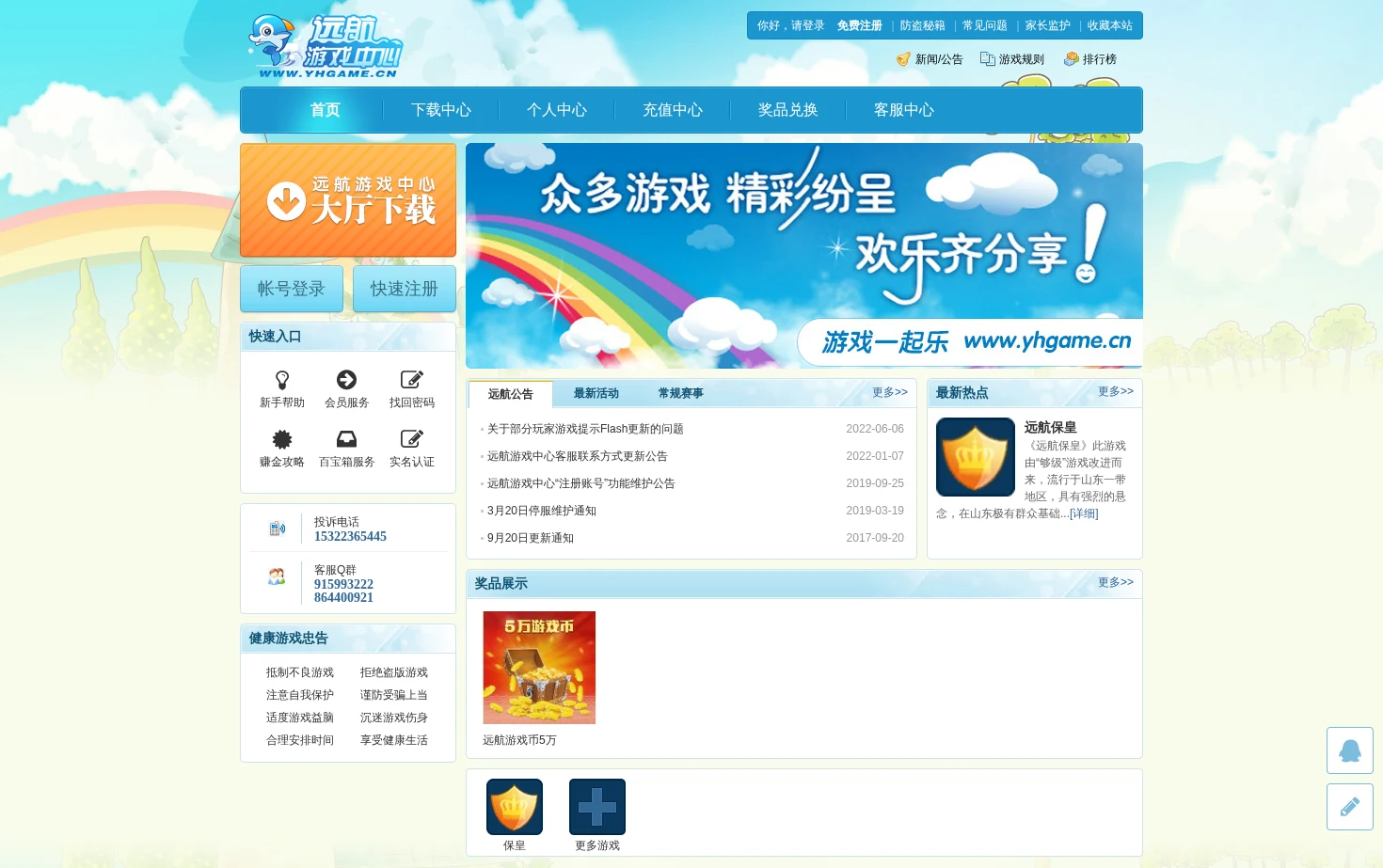Viewport: 1383px width, 868px height.
Task: Open the 保皇 game icon at bottom
Action: tap(515, 807)
